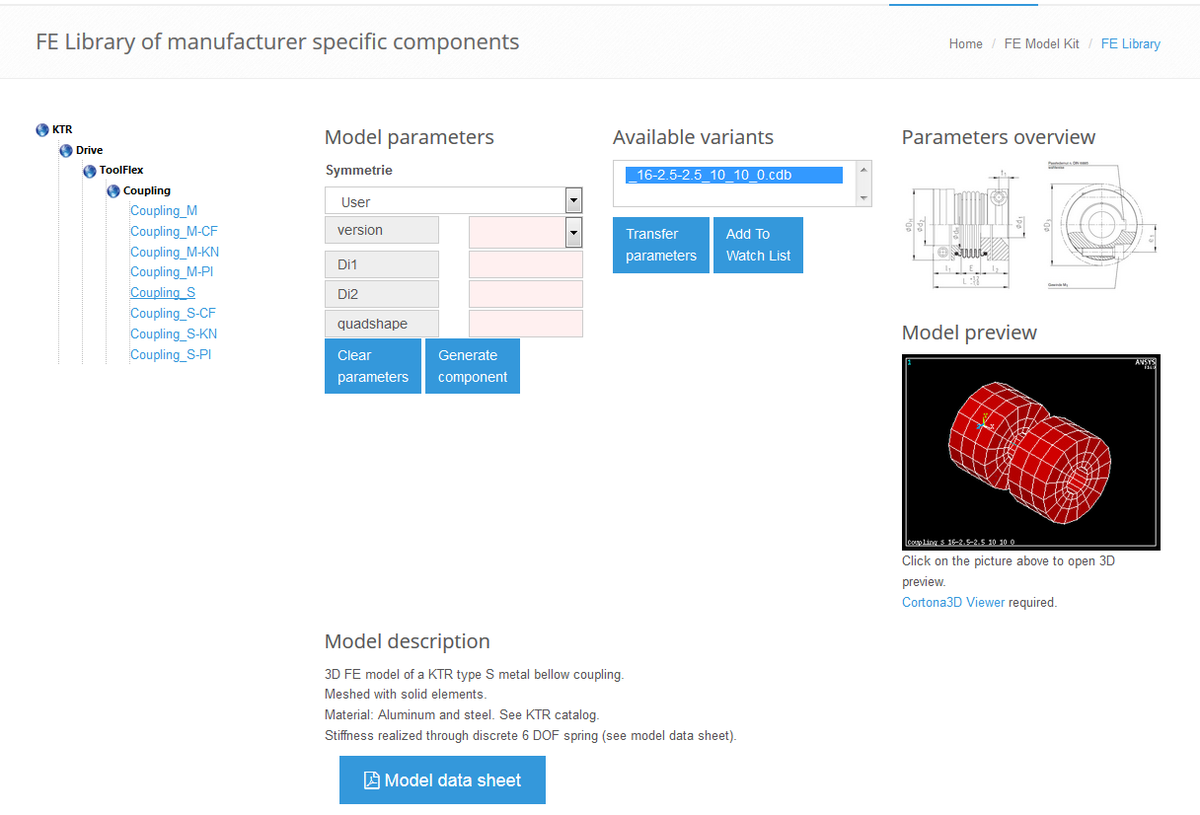
Task: Select variant _16-2.5-2.5_10_10_0.cdb
Action: [x=734, y=175]
